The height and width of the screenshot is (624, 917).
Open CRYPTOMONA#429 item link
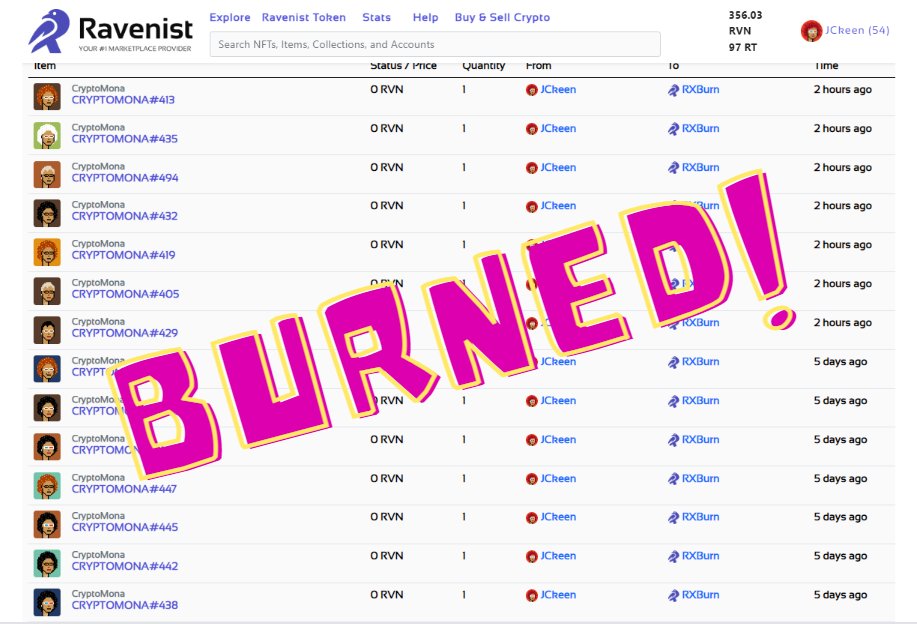pos(125,333)
